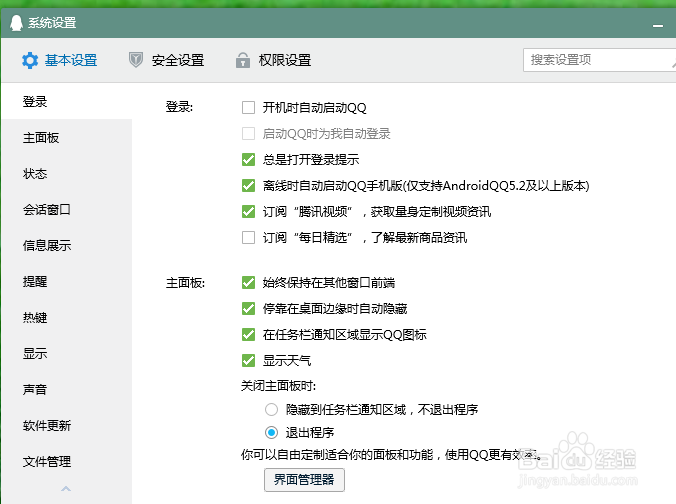Image resolution: width=676 pixels, height=504 pixels.
Task: Uncheck 总是打开登录提示
Action: (248, 160)
